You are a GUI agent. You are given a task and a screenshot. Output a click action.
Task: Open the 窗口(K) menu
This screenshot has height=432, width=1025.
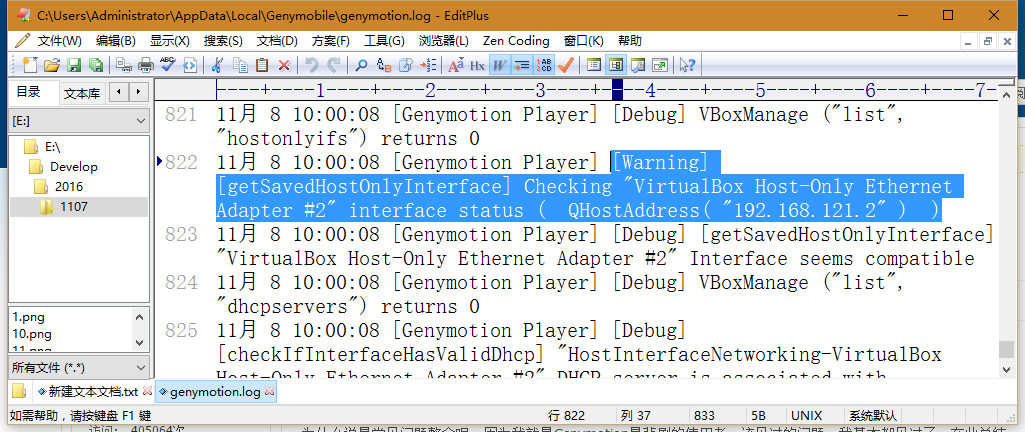(x=584, y=41)
